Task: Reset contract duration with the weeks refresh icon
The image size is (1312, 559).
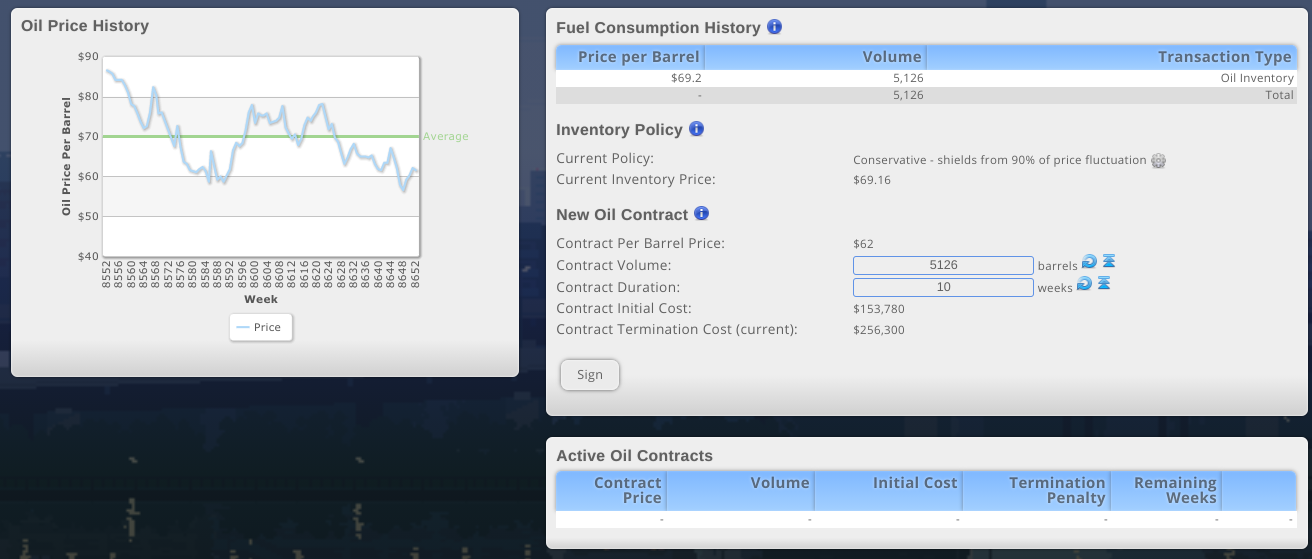Action: click(1084, 285)
